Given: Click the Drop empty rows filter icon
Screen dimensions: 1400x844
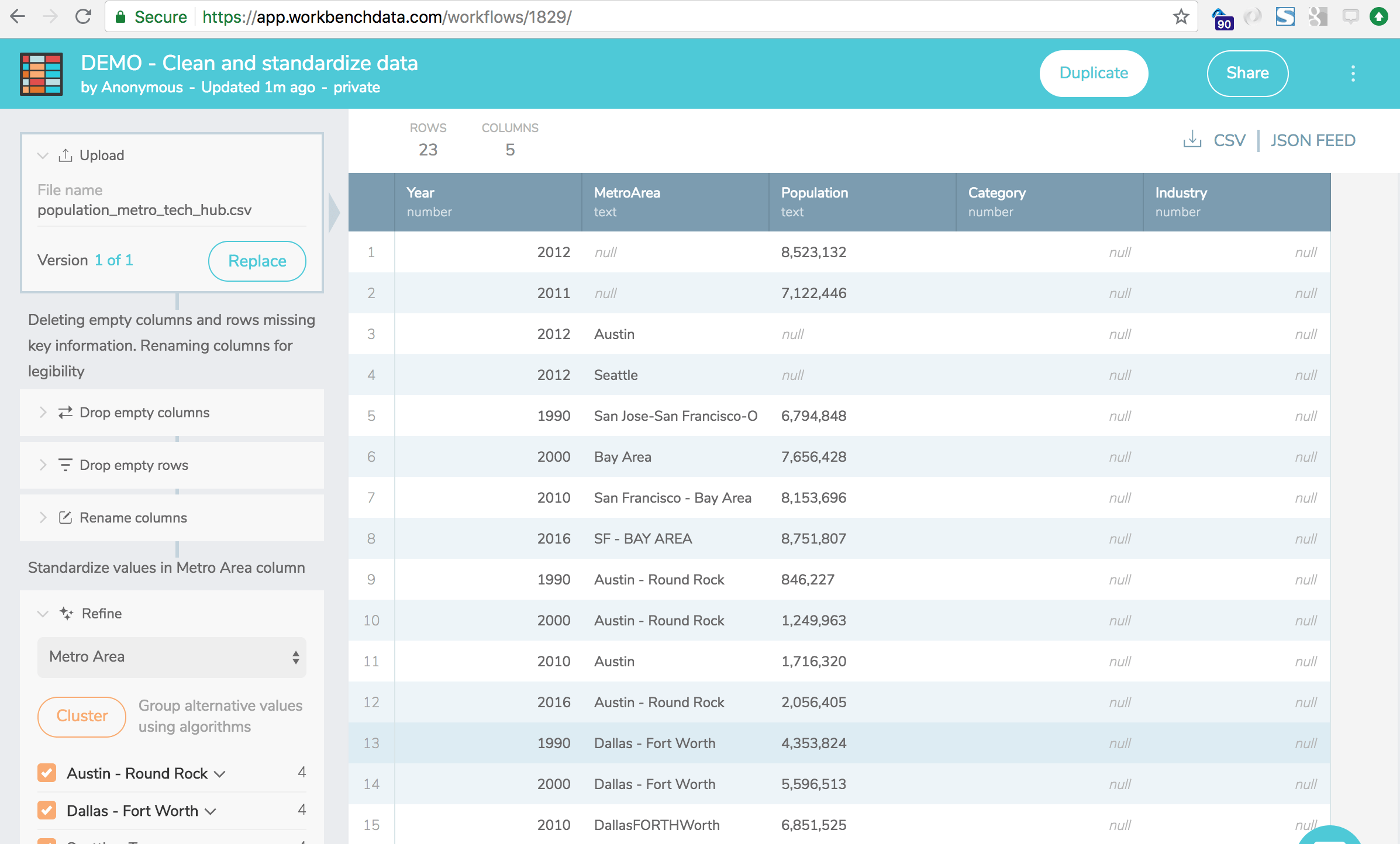Looking at the screenshot, I should 65,465.
